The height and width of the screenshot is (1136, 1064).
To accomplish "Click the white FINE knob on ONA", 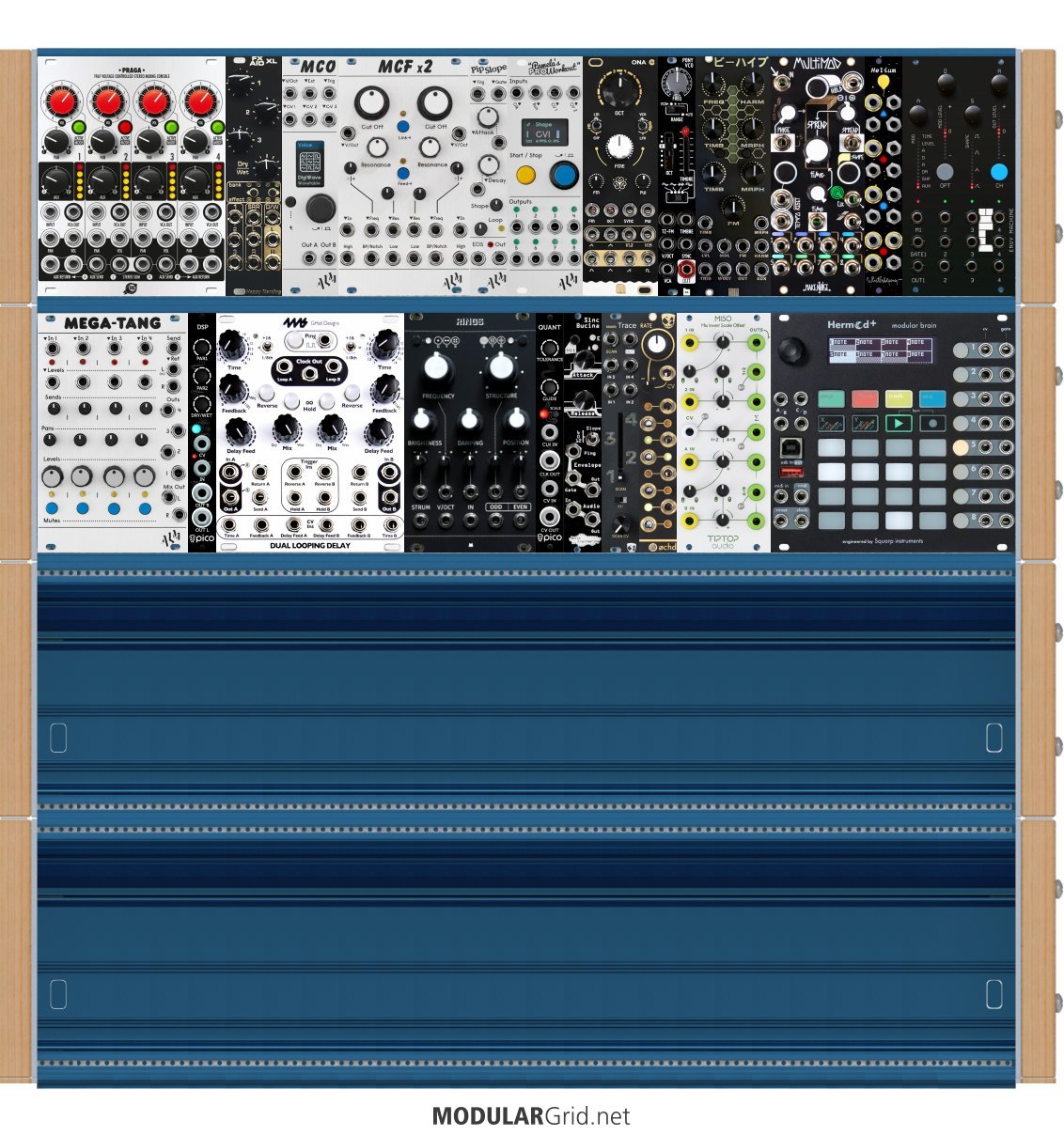I will click(x=619, y=147).
